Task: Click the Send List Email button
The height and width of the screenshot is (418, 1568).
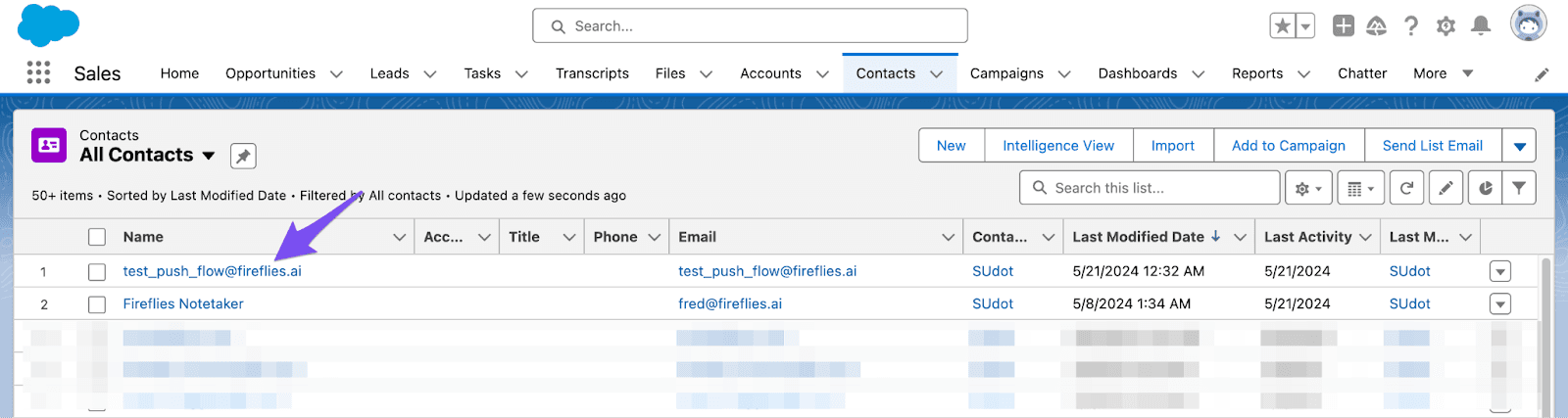Action: pos(1433,146)
